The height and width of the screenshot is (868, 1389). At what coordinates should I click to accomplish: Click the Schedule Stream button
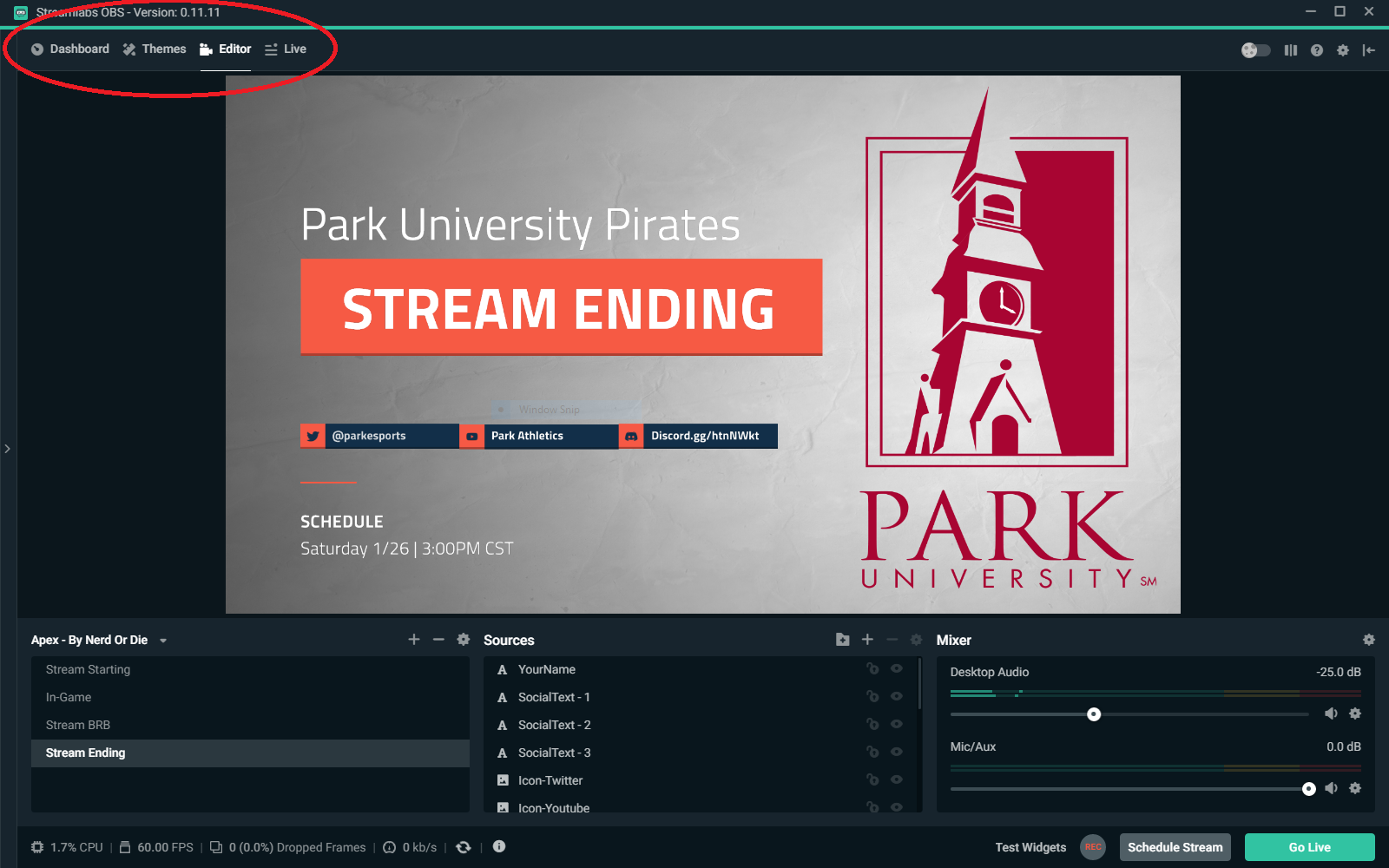[1175, 847]
